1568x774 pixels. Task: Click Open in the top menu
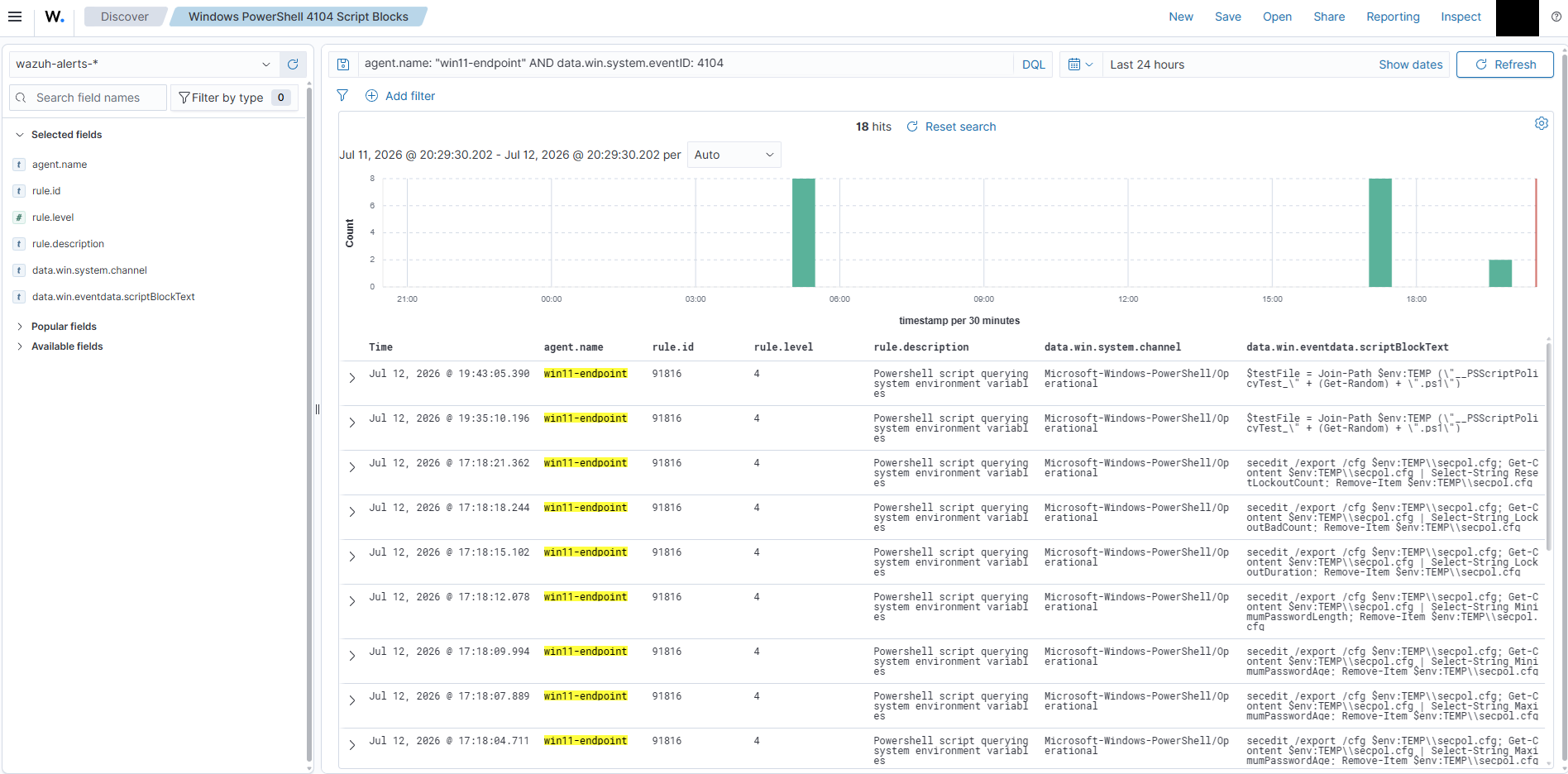tap(1277, 17)
